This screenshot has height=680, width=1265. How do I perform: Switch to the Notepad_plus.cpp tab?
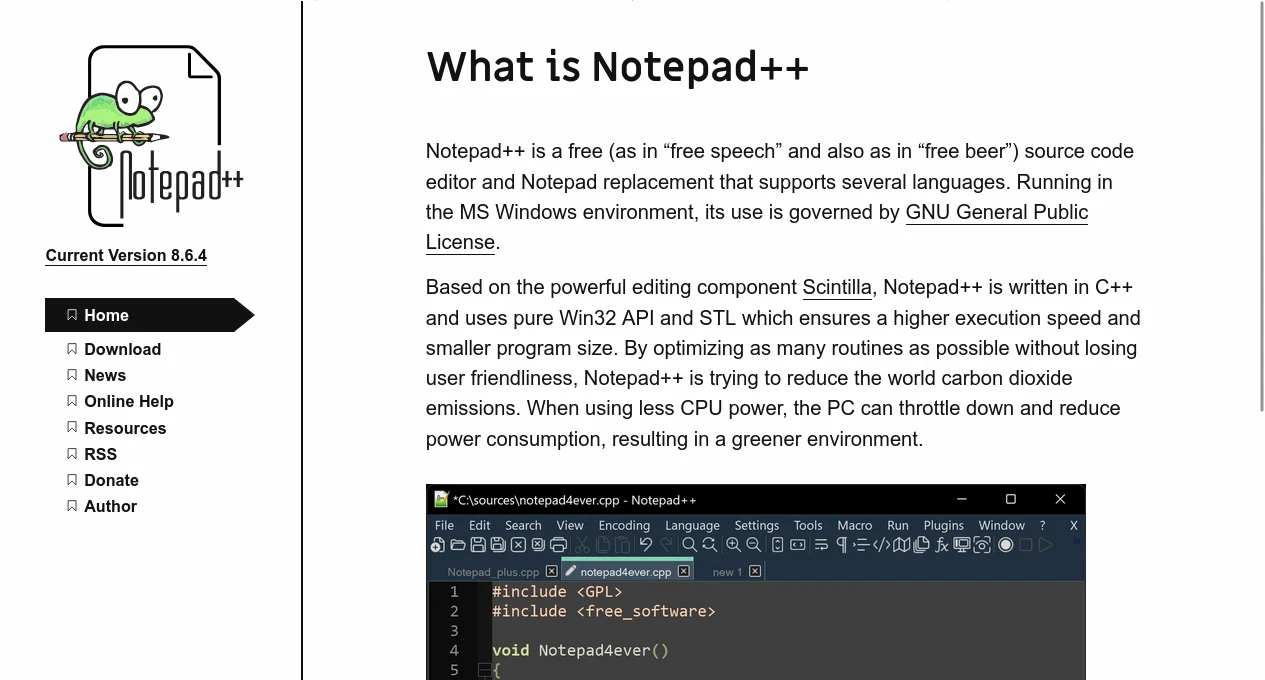tap(493, 572)
